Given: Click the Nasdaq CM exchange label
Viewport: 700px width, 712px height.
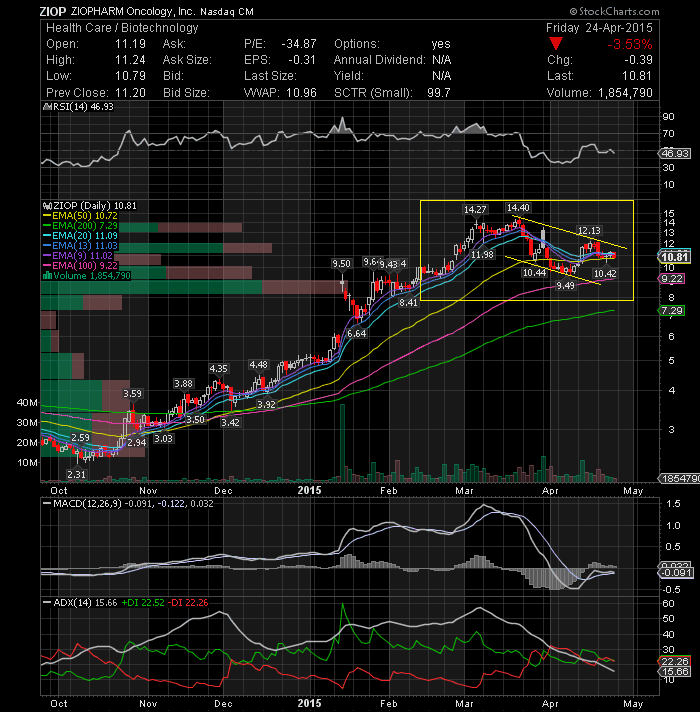Looking at the screenshot, I should (227, 12).
